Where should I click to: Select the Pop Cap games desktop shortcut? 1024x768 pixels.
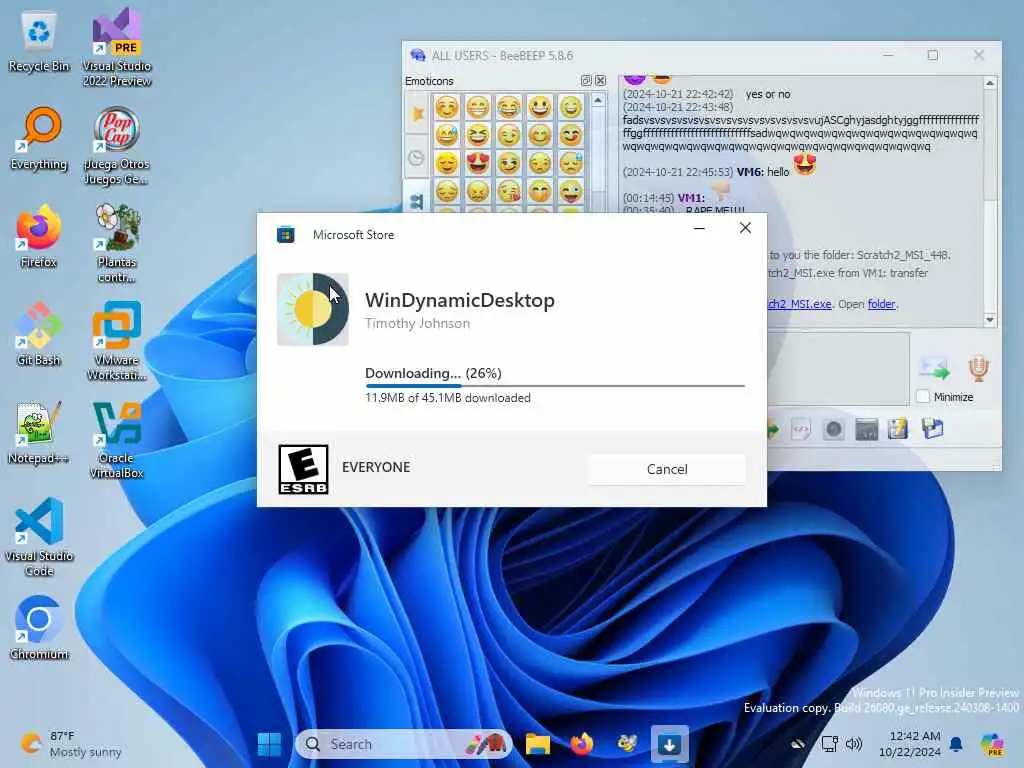tap(117, 146)
